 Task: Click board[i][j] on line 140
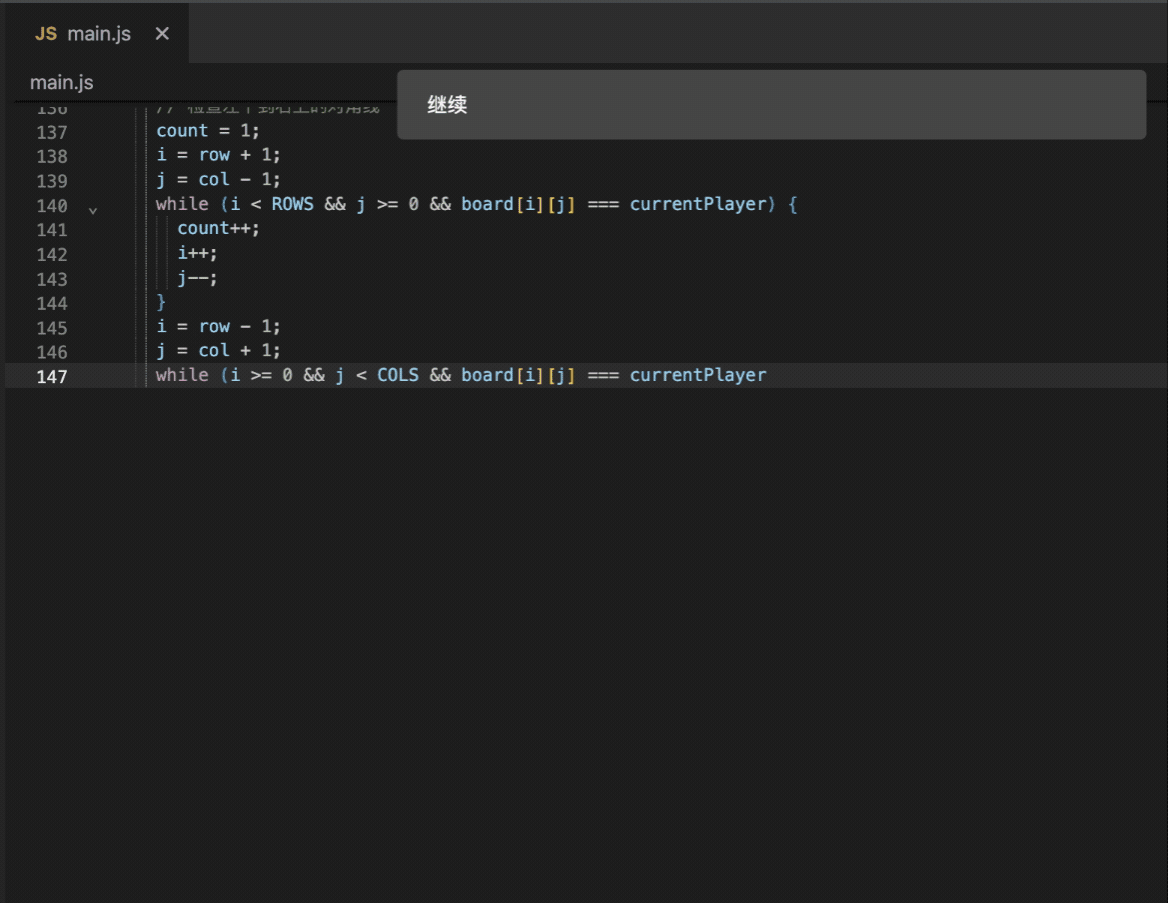coord(518,204)
